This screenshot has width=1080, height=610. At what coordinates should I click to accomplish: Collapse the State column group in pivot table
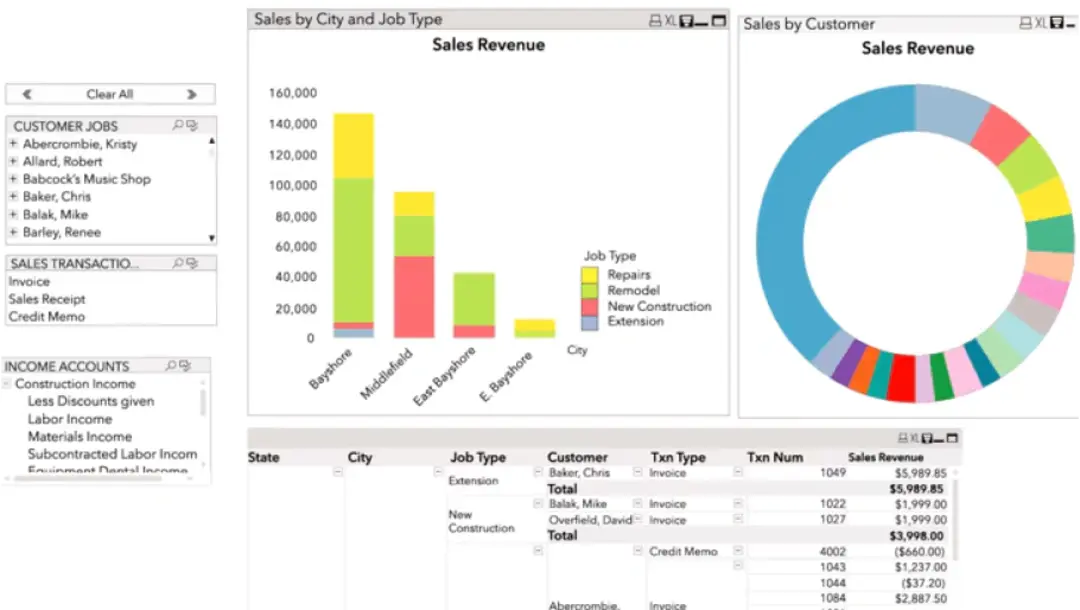[338, 472]
